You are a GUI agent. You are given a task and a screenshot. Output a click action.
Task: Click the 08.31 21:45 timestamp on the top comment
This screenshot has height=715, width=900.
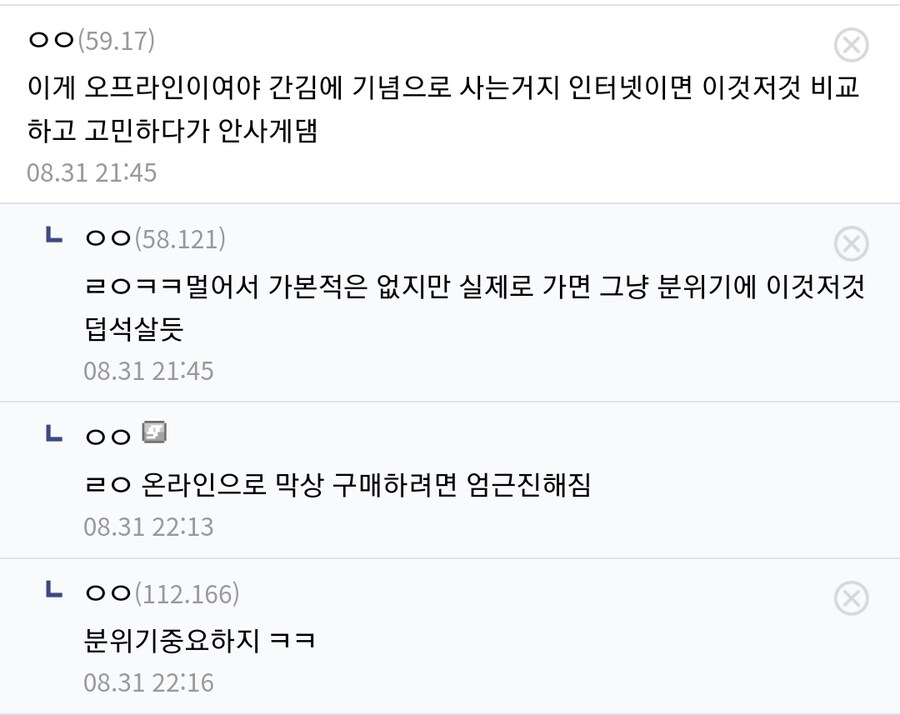(92, 173)
